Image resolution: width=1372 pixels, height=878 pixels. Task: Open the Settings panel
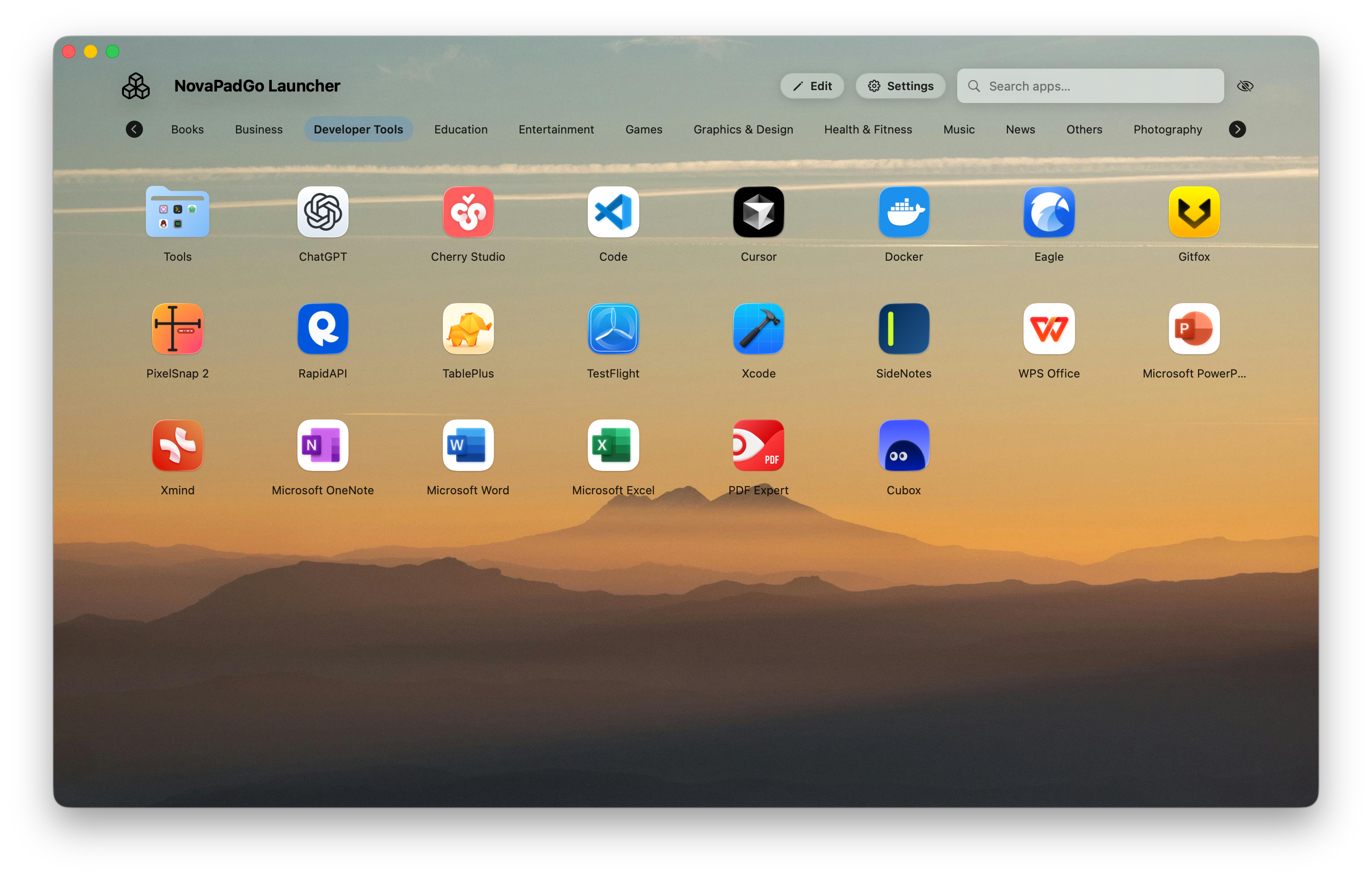[900, 85]
